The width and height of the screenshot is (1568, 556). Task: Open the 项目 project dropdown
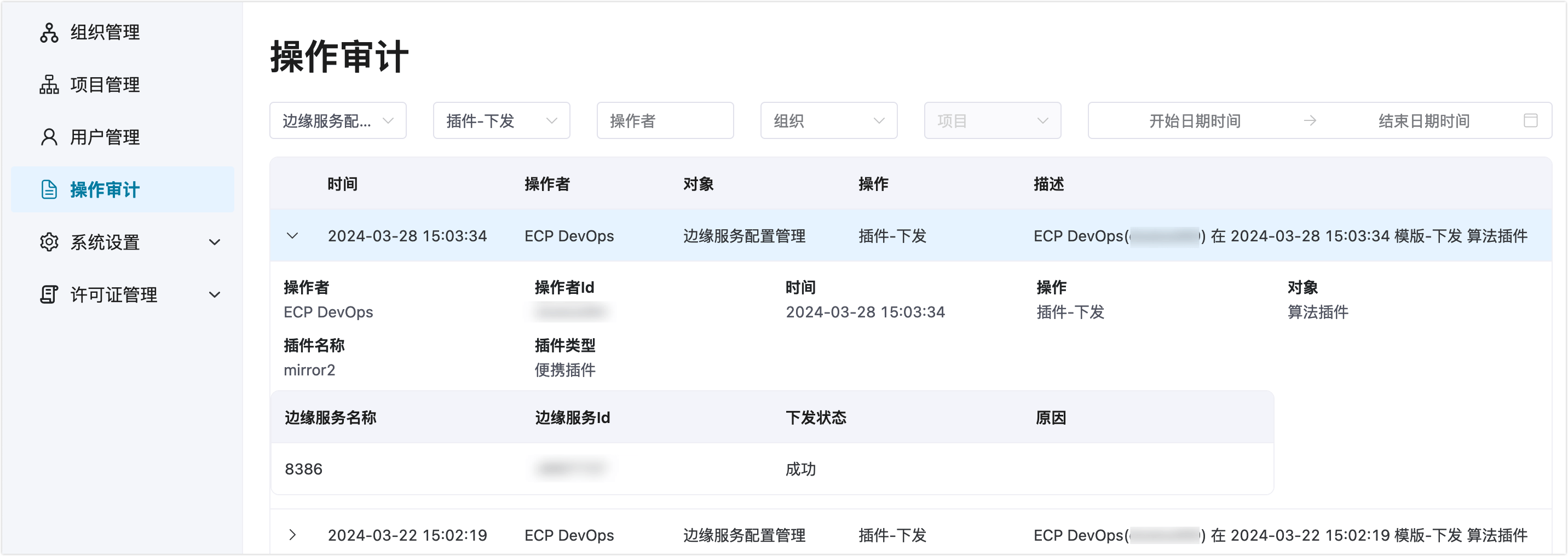[991, 120]
